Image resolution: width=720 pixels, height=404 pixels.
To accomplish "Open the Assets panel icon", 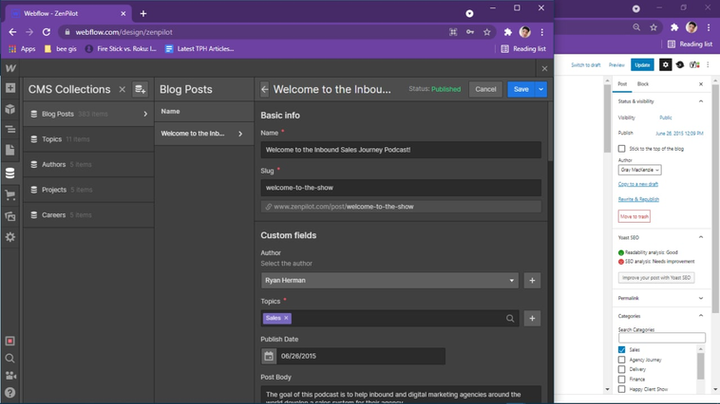I will pos(10,216).
